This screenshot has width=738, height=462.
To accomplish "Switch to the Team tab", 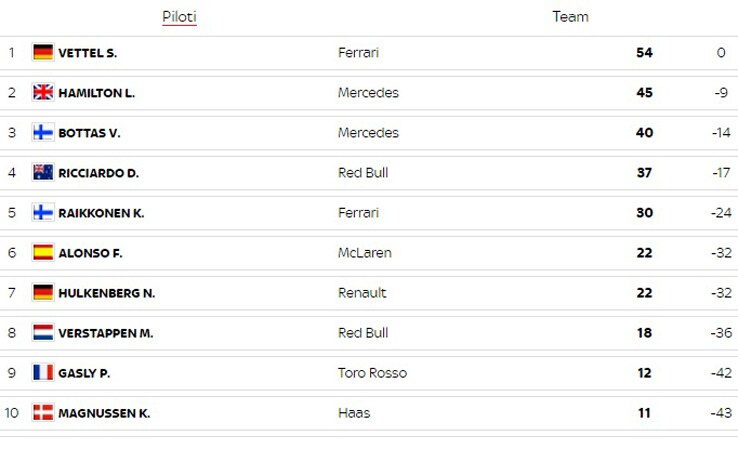I will pos(570,17).
